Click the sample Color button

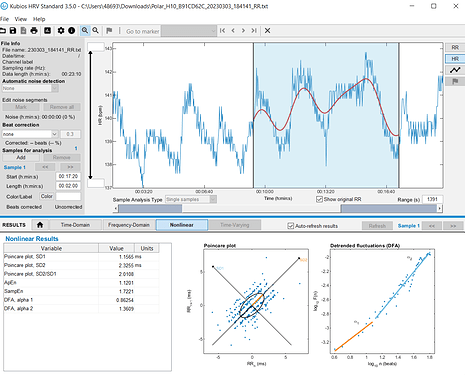point(47,196)
